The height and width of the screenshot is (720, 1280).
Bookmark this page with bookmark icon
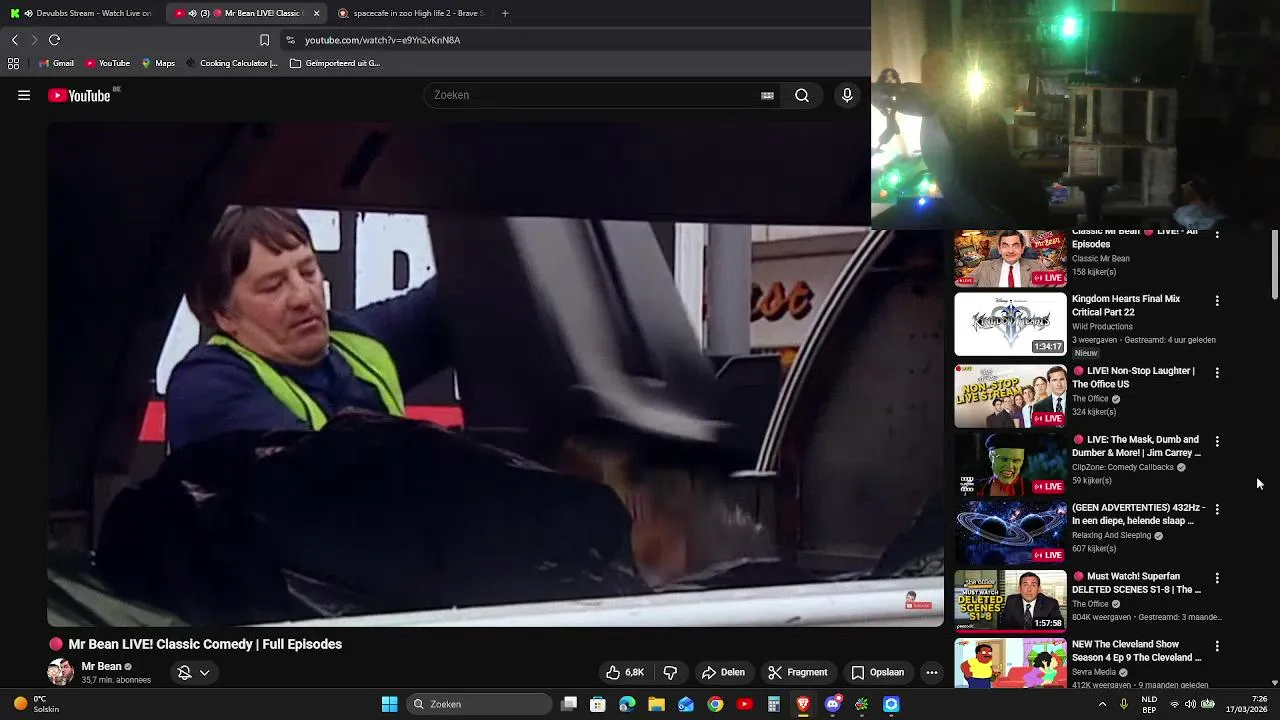(x=264, y=40)
